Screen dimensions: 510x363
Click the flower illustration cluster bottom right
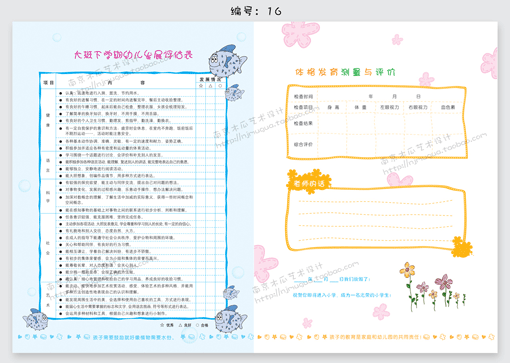tap(433, 287)
